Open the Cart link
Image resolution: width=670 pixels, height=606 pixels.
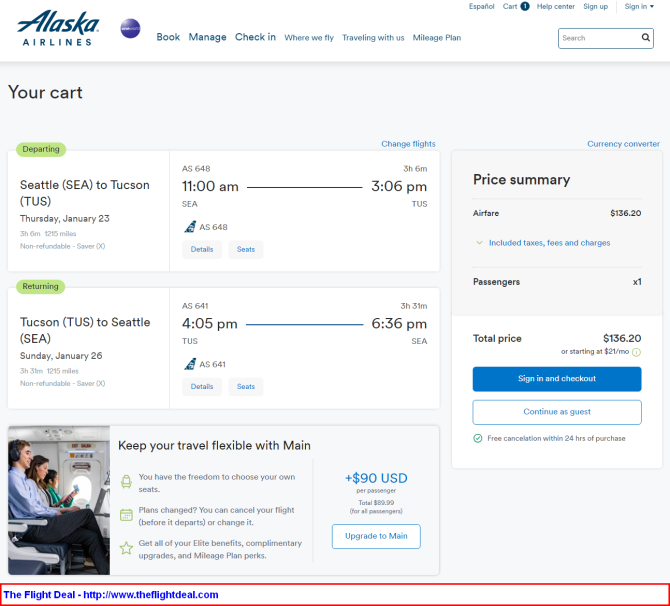point(510,6)
